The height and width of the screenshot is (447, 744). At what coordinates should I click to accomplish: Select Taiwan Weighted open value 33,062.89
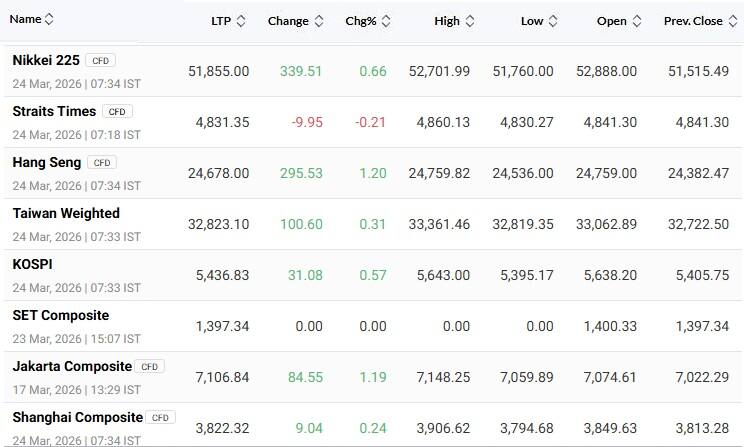tap(606, 224)
